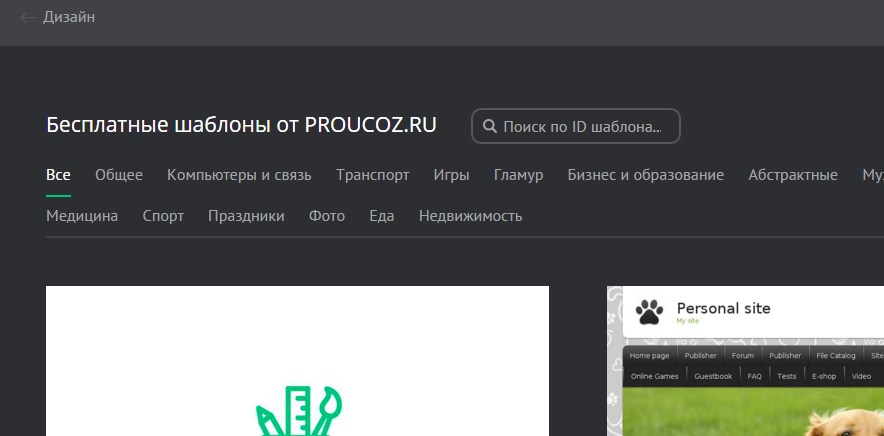Click Home page in the template preview menu
This screenshot has height=436, width=884.
pos(649,356)
